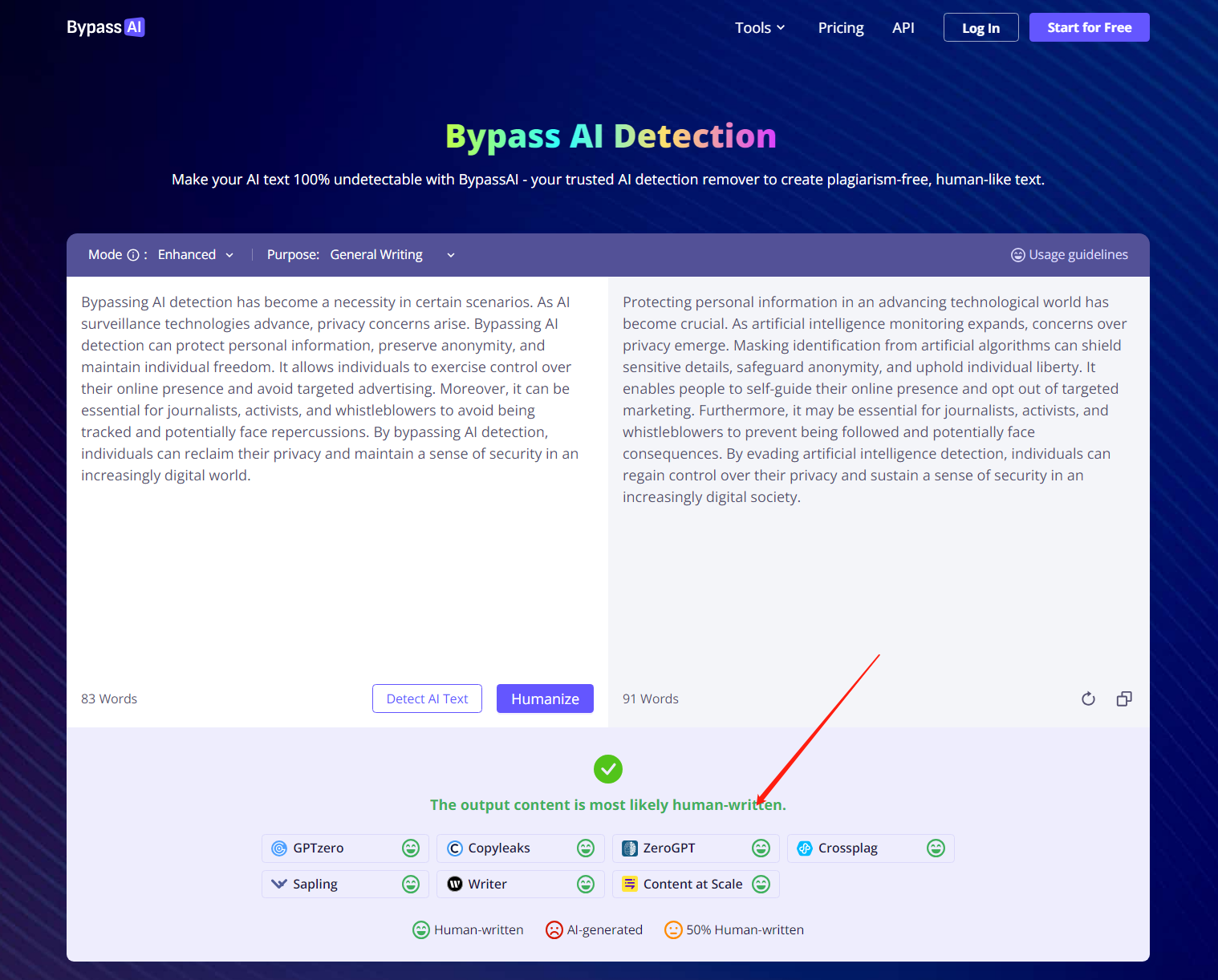
Task: Click the humanized output text area
Action: click(879, 477)
